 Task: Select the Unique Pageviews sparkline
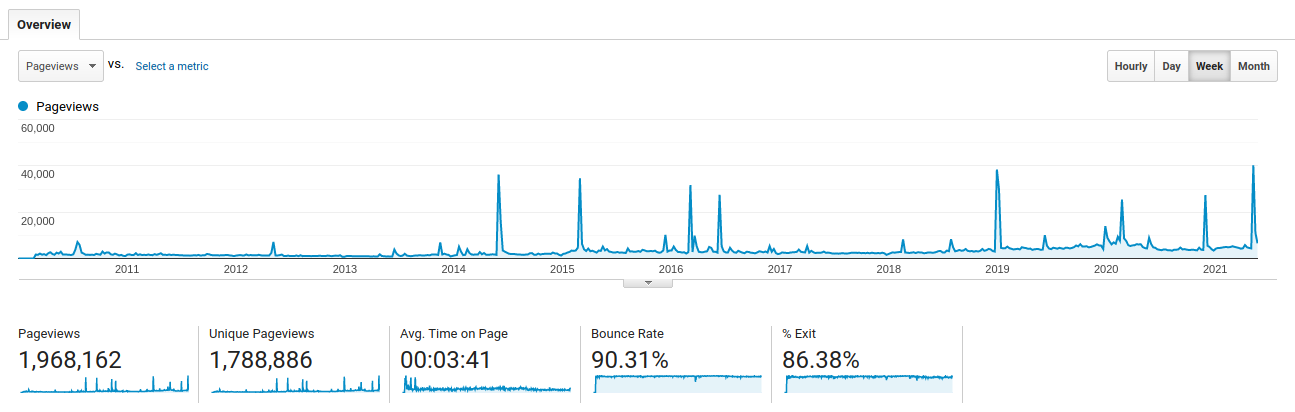[295, 384]
